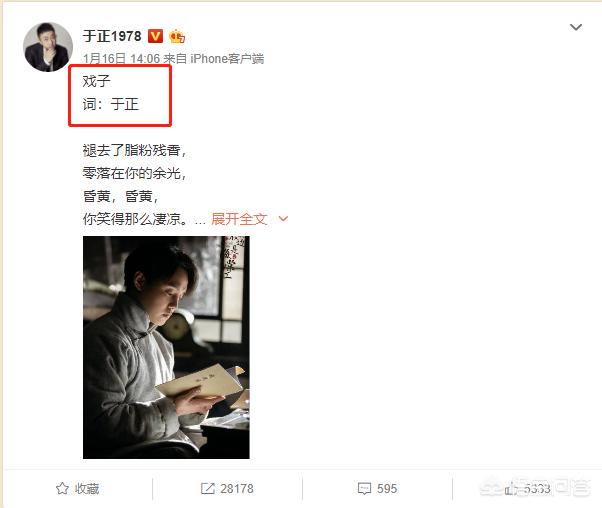Click the comment bubble icon
The width and height of the screenshot is (602, 508).
tap(364, 488)
